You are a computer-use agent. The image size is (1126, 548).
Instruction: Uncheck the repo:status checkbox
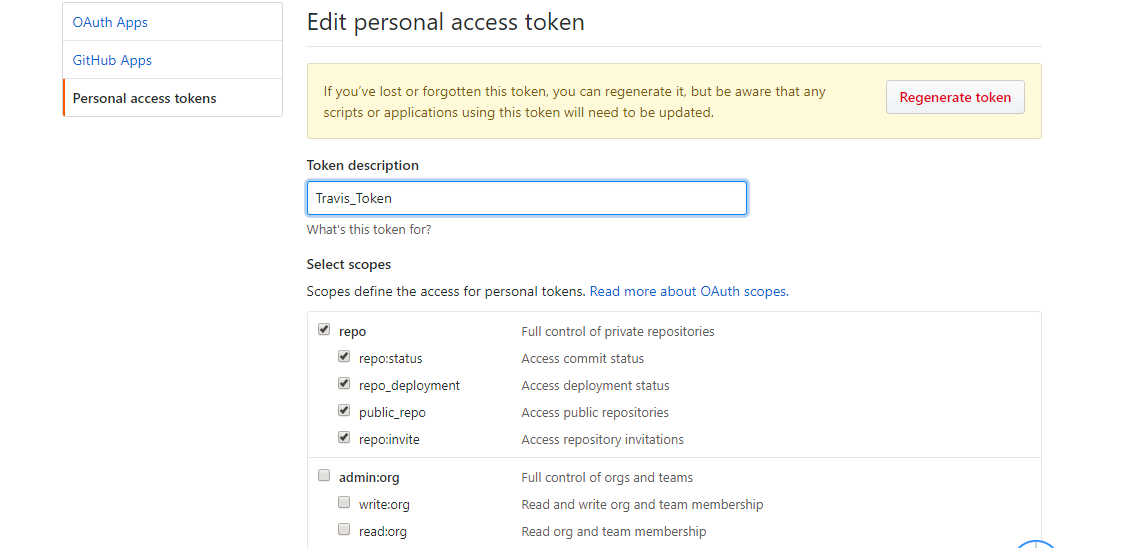click(x=344, y=356)
